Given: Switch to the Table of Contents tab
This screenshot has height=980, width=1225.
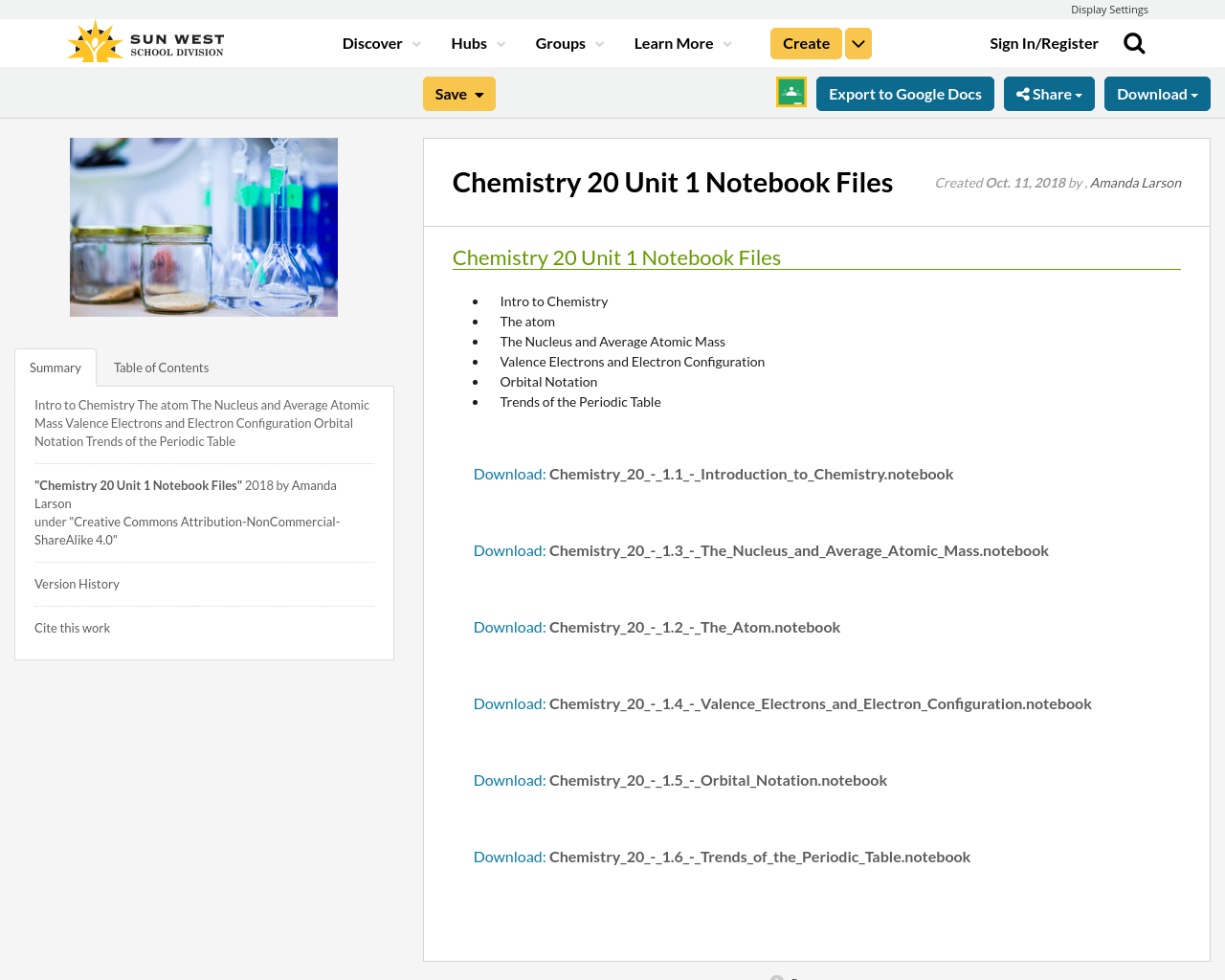Looking at the screenshot, I should click(x=161, y=367).
